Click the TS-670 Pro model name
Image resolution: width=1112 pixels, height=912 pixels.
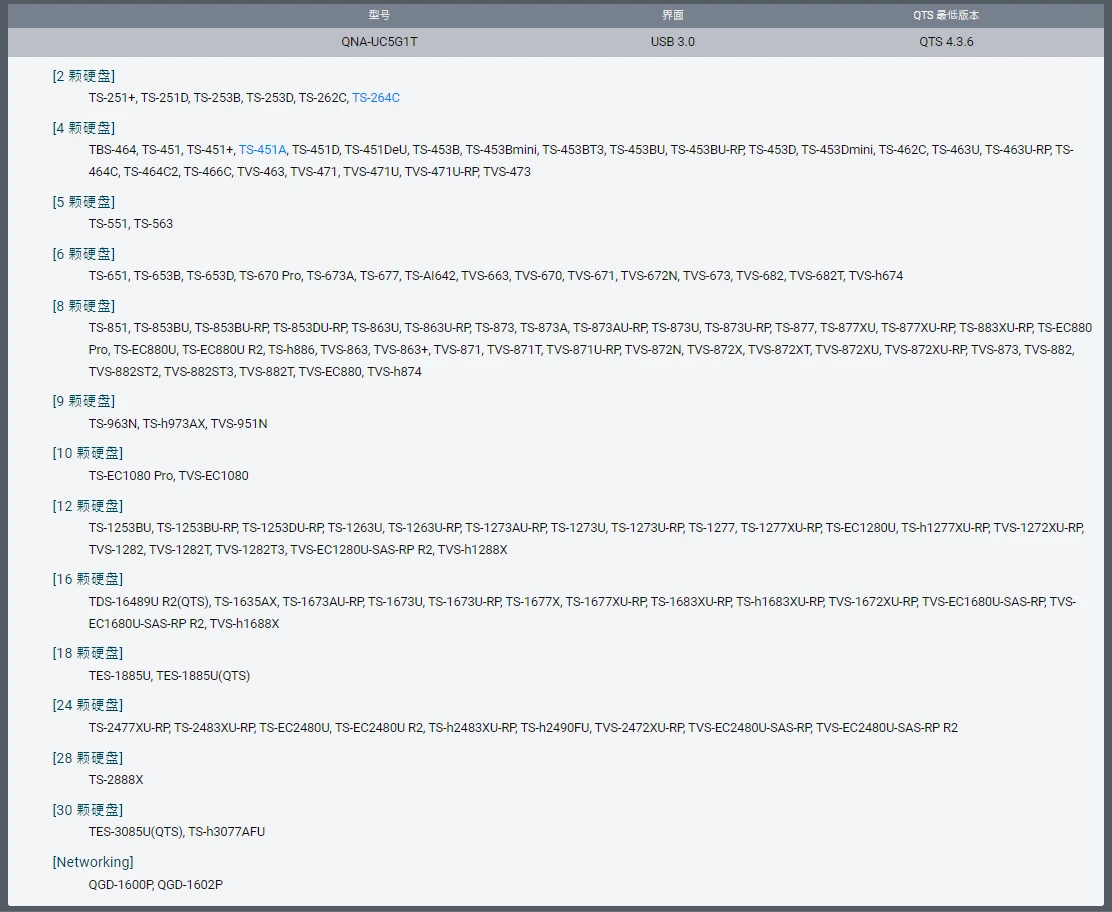(x=270, y=276)
